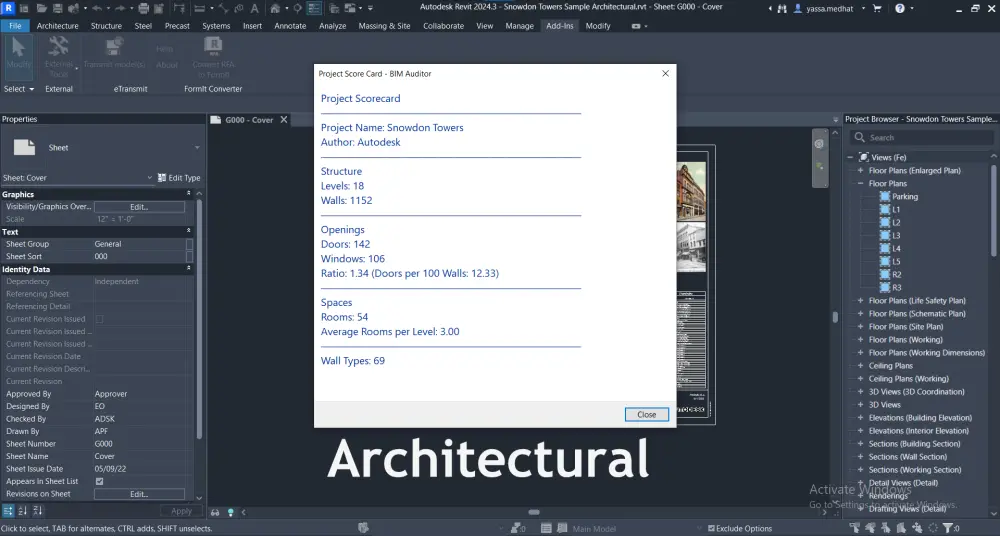
Task: Click the Revit 'R' application logo
Action: [x=8, y=8]
